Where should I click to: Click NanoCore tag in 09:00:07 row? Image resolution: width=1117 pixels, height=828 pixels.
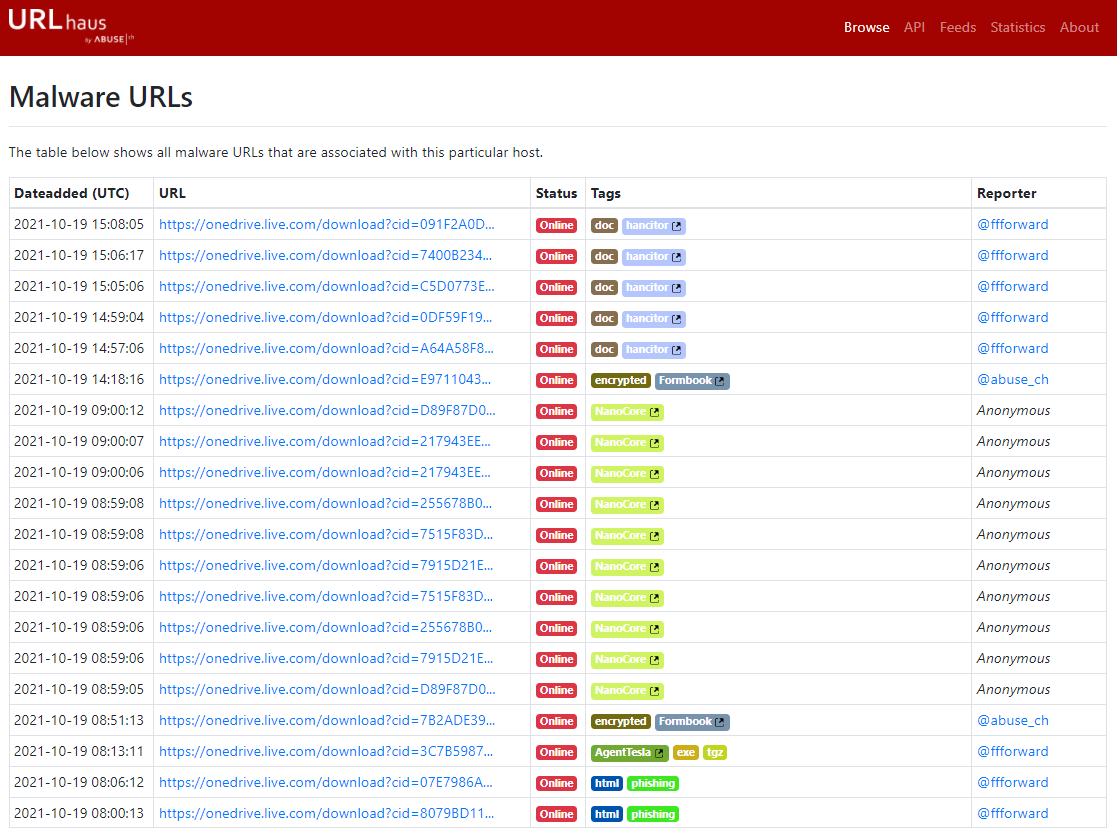pos(627,443)
